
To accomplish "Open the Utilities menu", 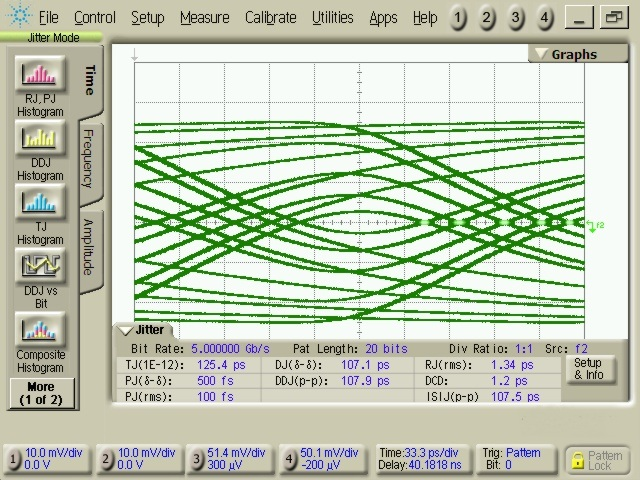I will [333, 18].
